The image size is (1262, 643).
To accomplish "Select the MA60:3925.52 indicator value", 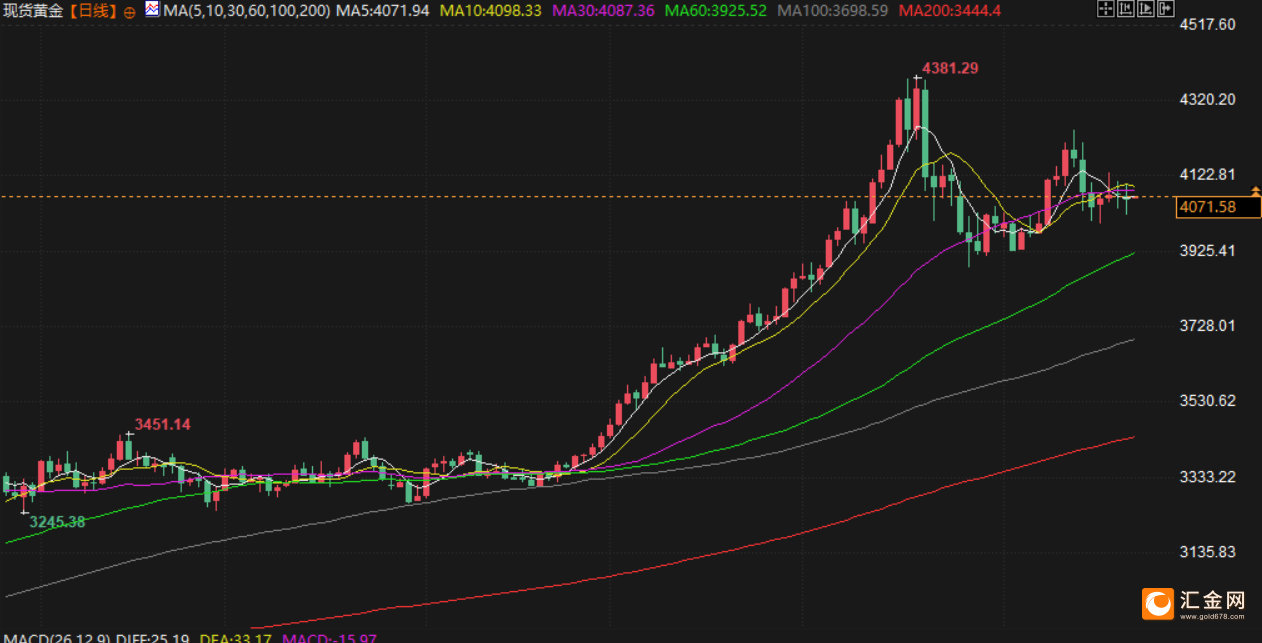I will (x=715, y=10).
